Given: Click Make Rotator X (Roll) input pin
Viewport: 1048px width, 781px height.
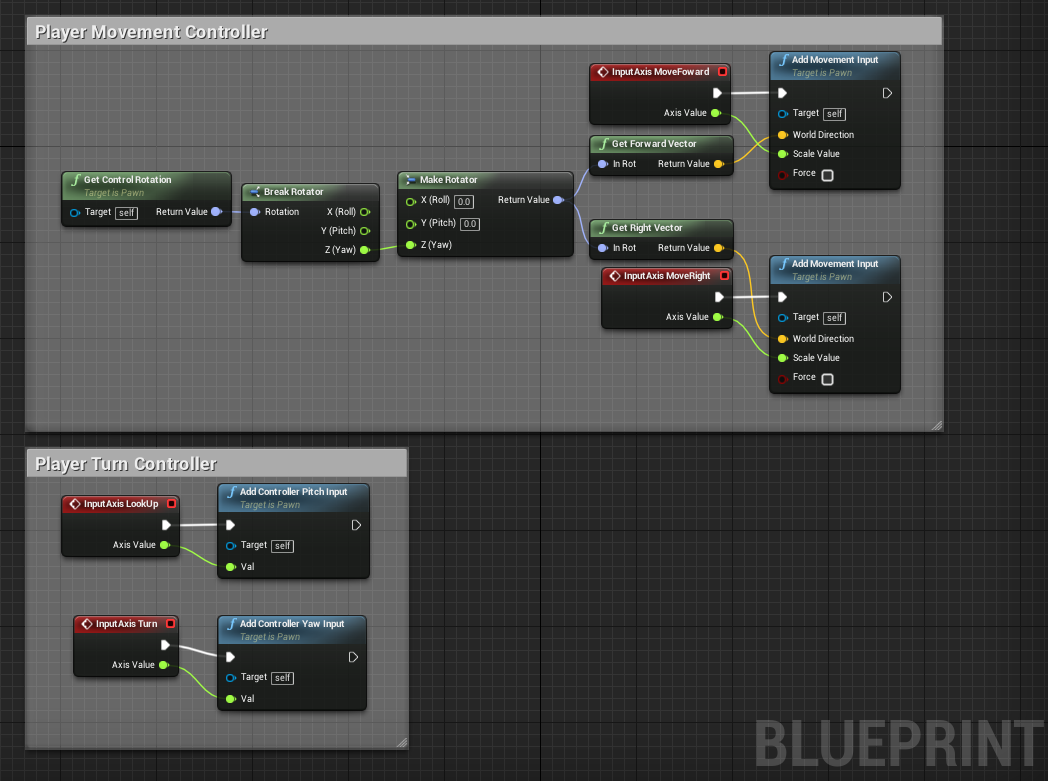Looking at the screenshot, I should 411,201.
